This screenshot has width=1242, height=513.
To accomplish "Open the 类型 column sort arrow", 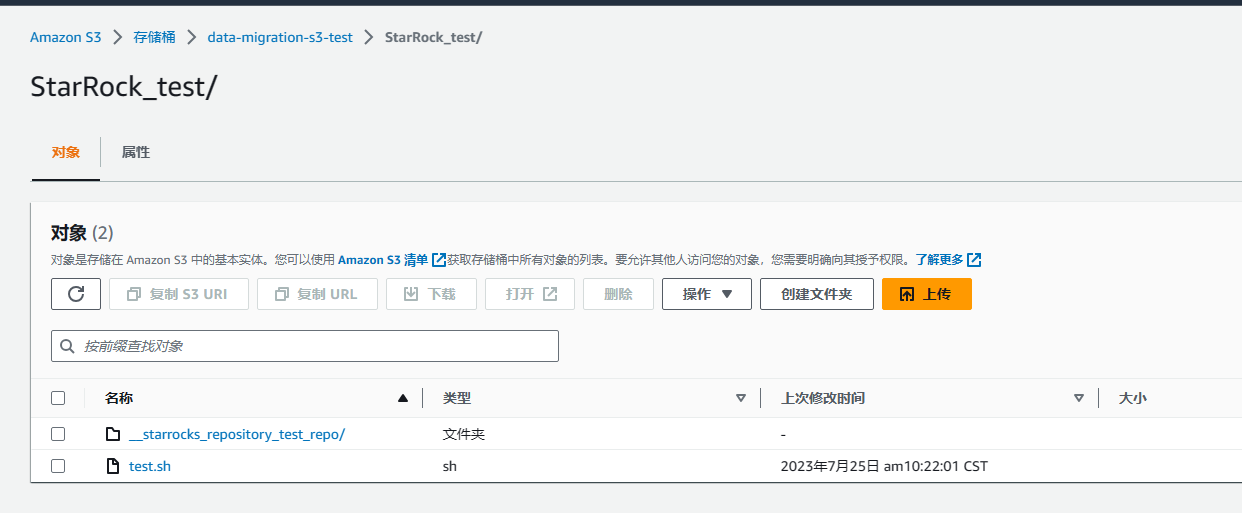I will coord(741,398).
